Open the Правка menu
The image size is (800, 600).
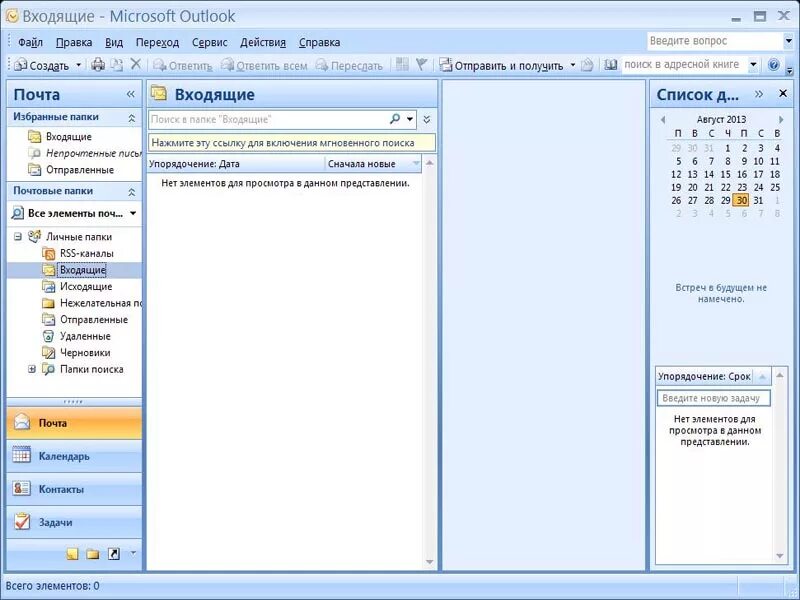pos(74,42)
